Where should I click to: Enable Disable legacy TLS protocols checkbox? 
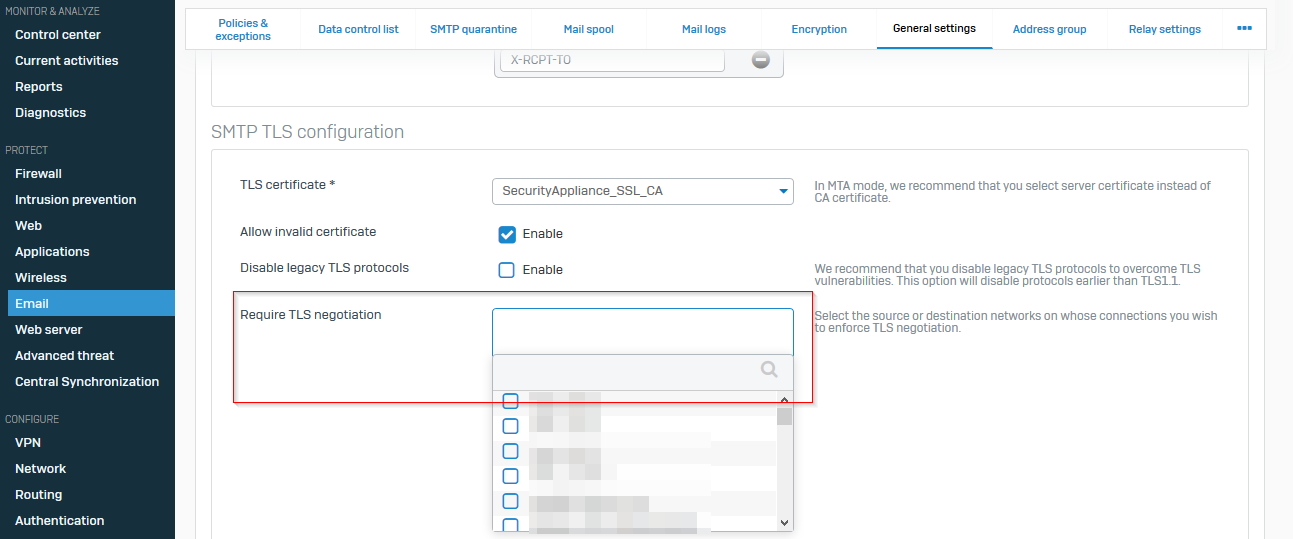[x=507, y=270]
